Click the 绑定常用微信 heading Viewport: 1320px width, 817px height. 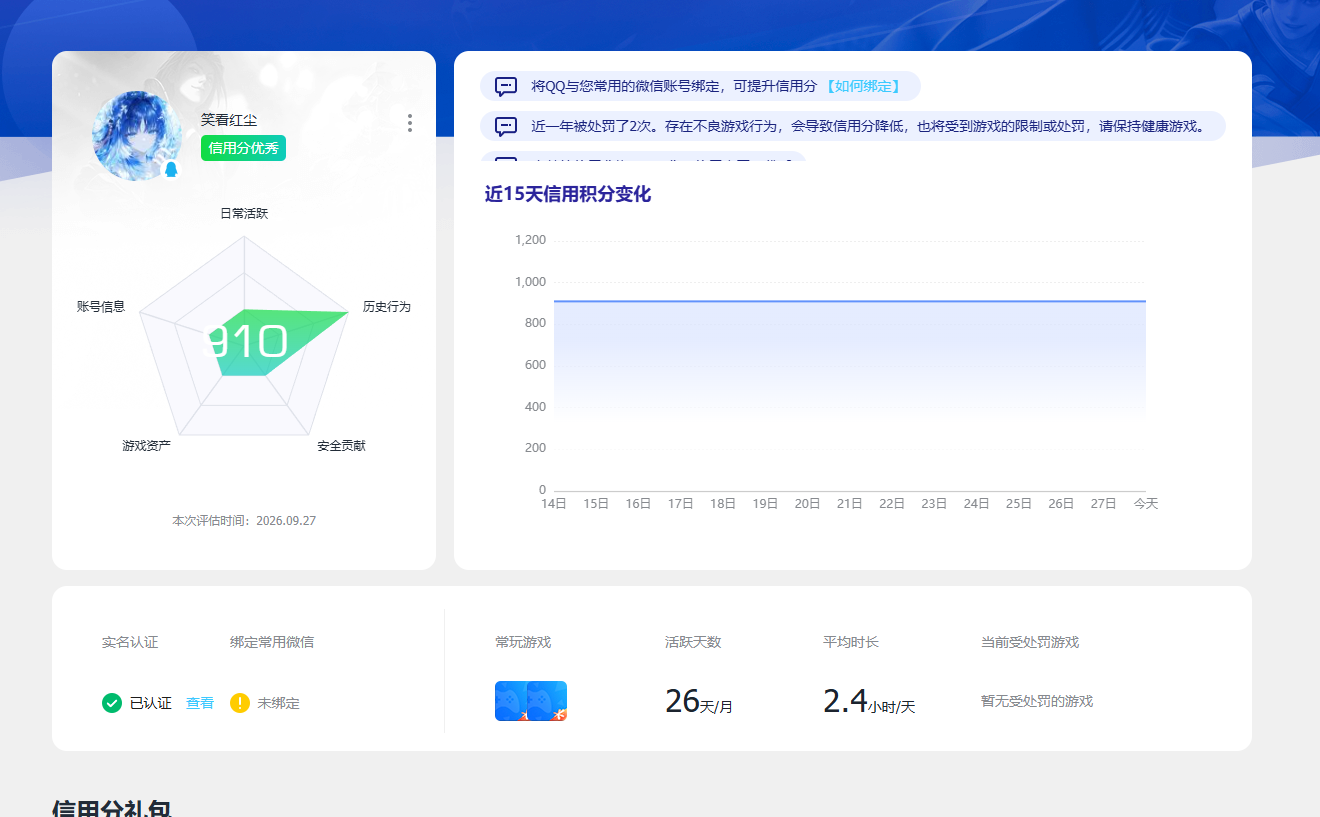272,642
